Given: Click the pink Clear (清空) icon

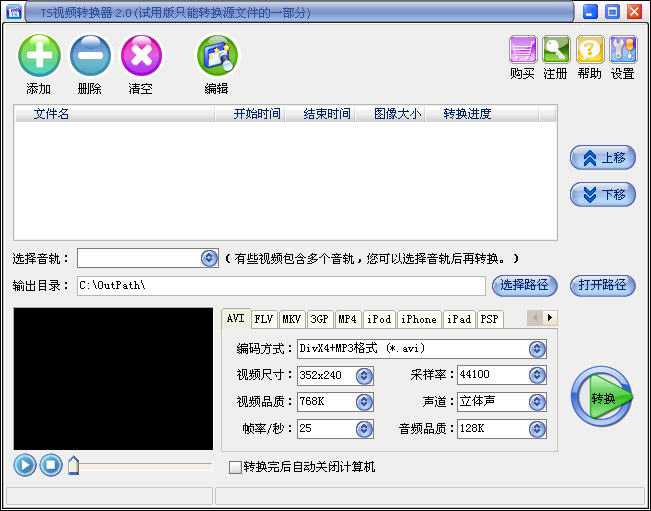Looking at the screenshot, I should (141, 56).
